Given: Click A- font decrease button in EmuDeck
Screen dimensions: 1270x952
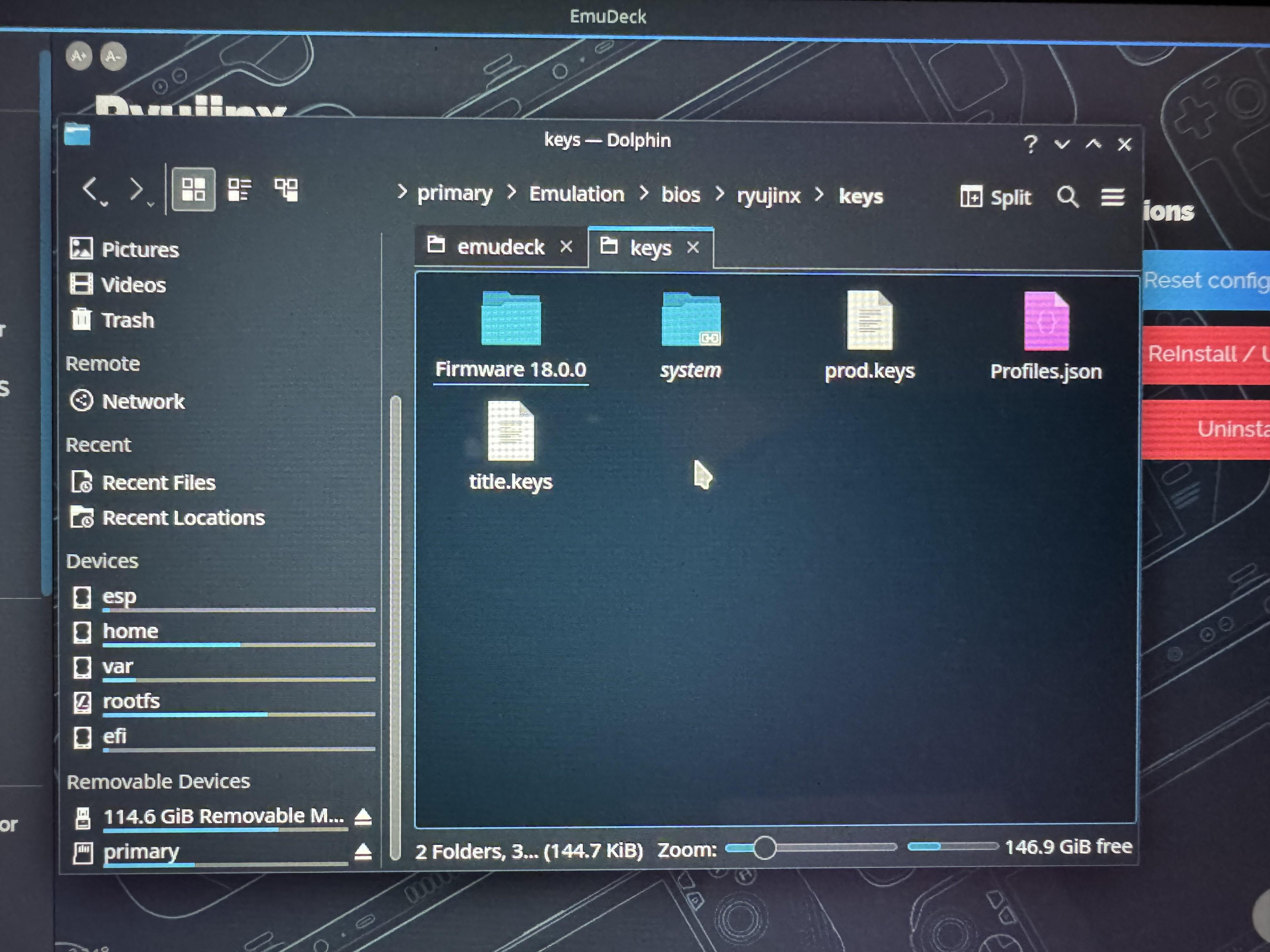Looking at the screenshot, I should point(114,56).
